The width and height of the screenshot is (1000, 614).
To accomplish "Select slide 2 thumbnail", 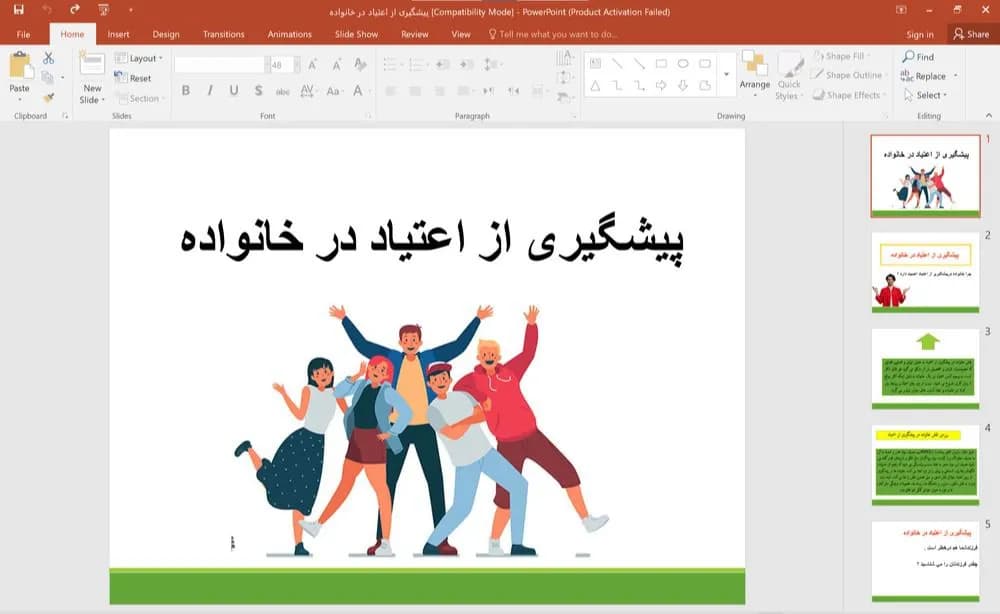I will click(x=925, y=272).
